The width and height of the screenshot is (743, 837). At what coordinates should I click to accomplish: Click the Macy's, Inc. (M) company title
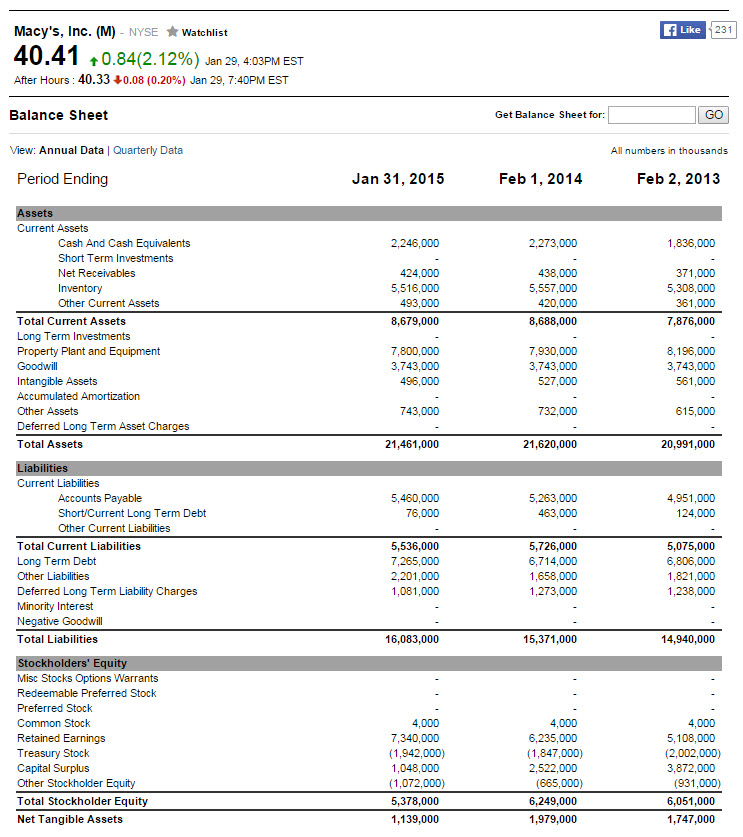[x=65, y=31]
